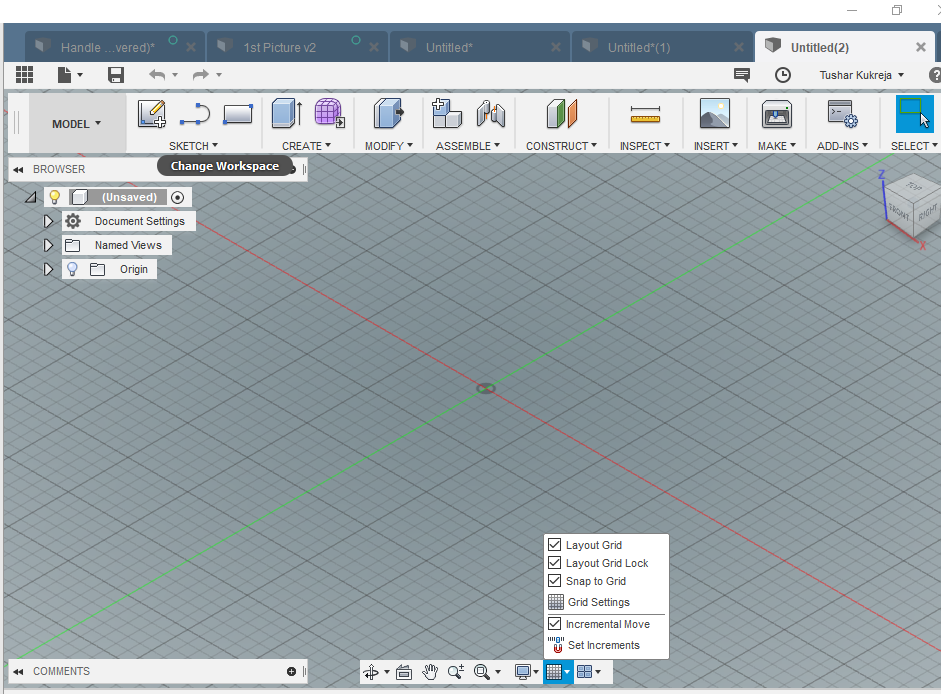Expand the Document Settings tree node
This screenshot has height=694, width=941.
pos(48,222)
